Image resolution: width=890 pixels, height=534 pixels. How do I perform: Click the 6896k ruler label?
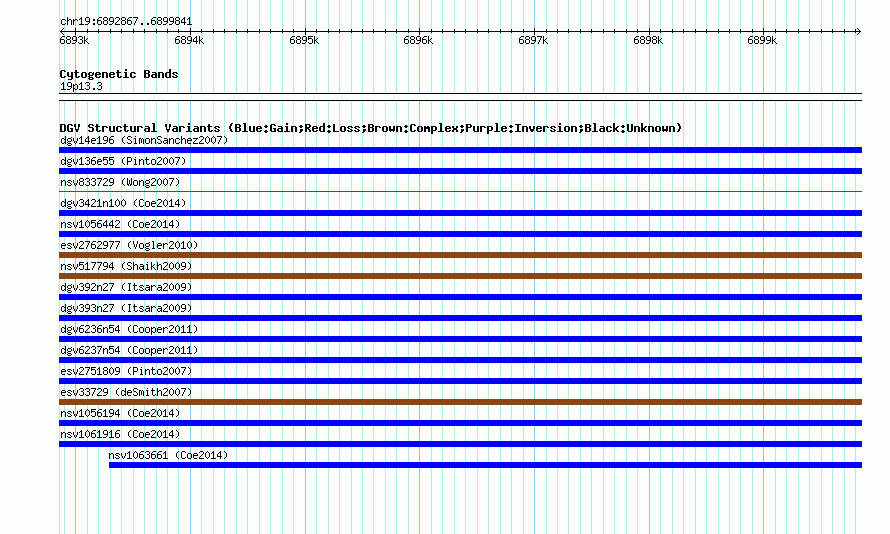point(418,40)
